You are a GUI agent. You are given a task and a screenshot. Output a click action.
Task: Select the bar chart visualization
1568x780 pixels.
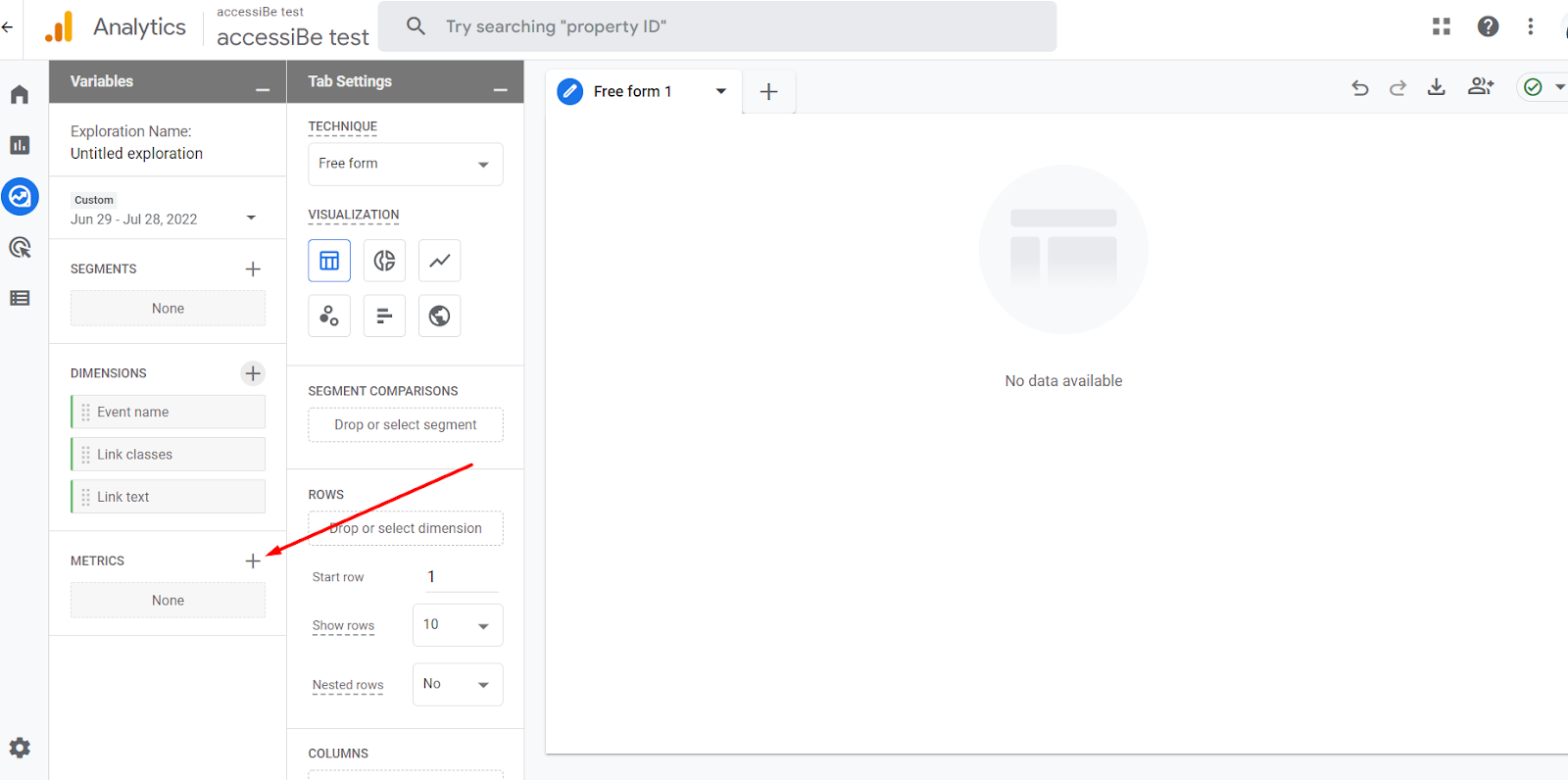(x=384, y=316)
